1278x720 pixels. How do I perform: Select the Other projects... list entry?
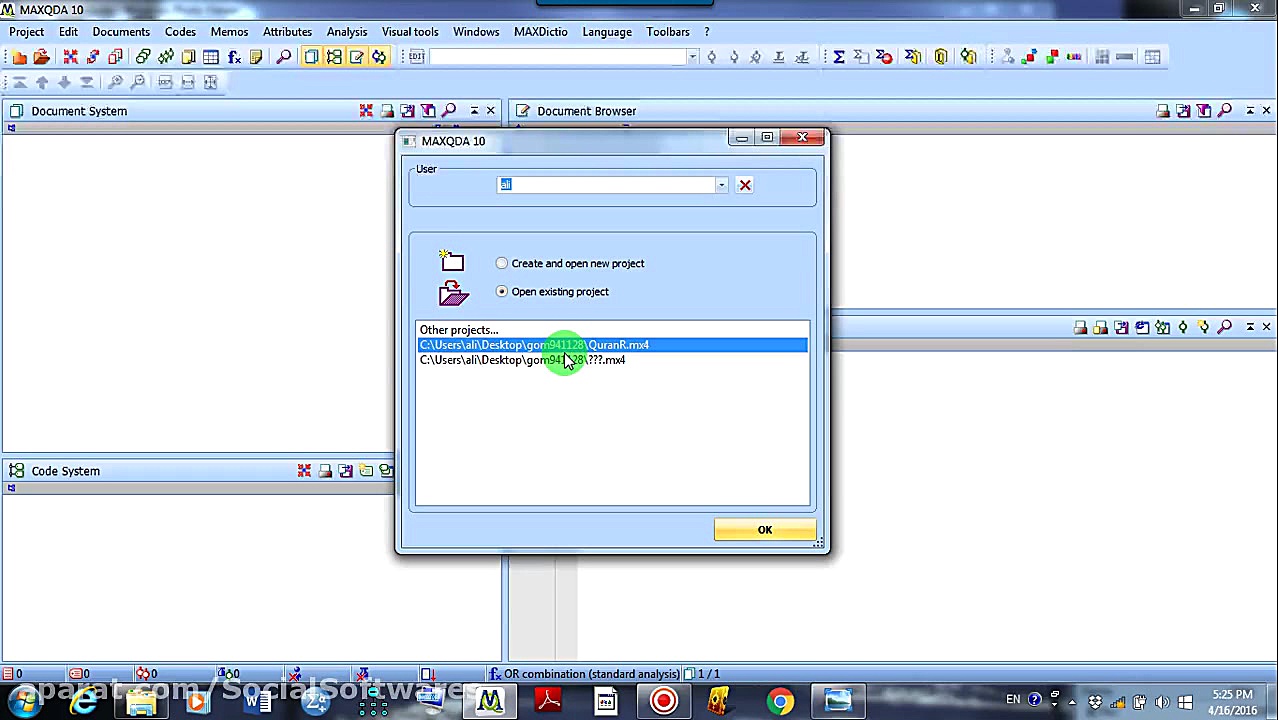pos(459,330)
